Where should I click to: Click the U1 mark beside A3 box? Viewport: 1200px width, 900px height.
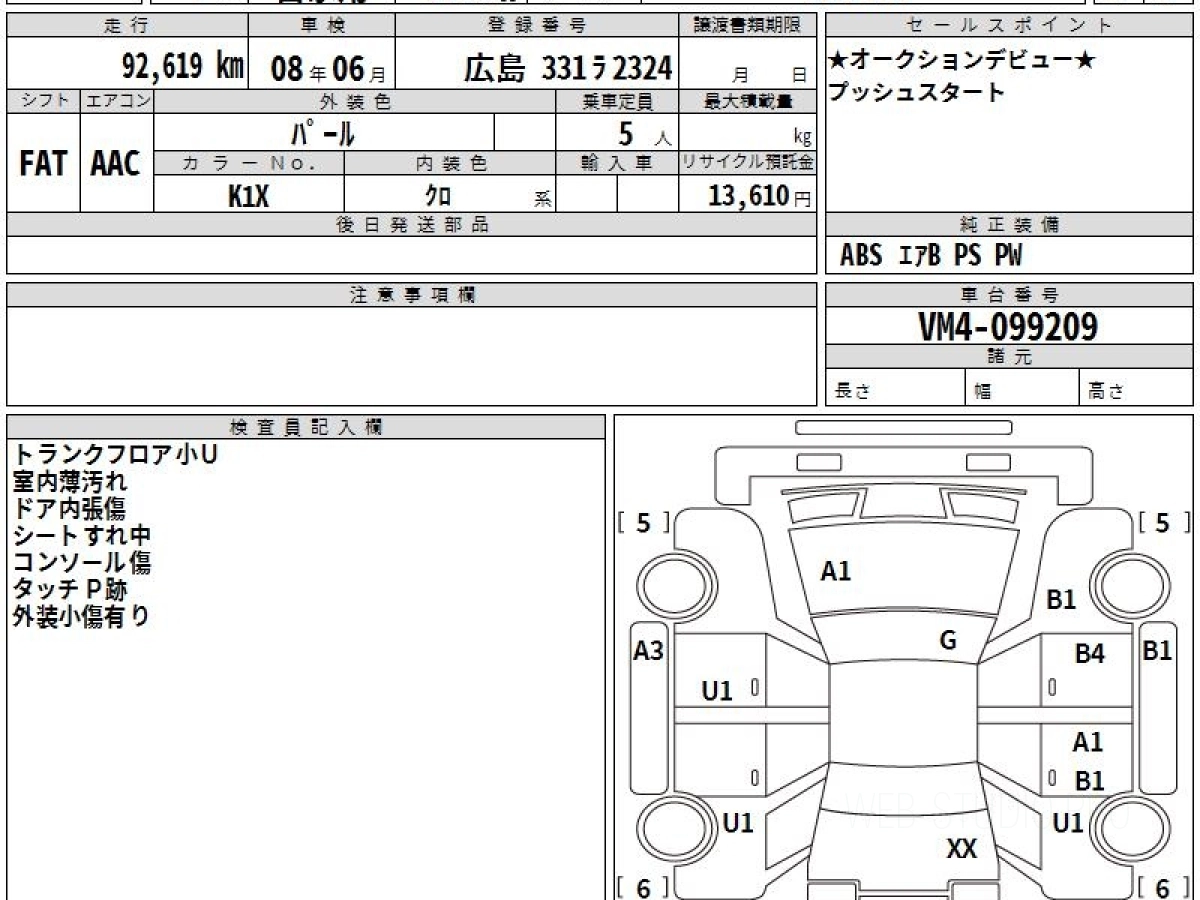[x=717, y=690]
